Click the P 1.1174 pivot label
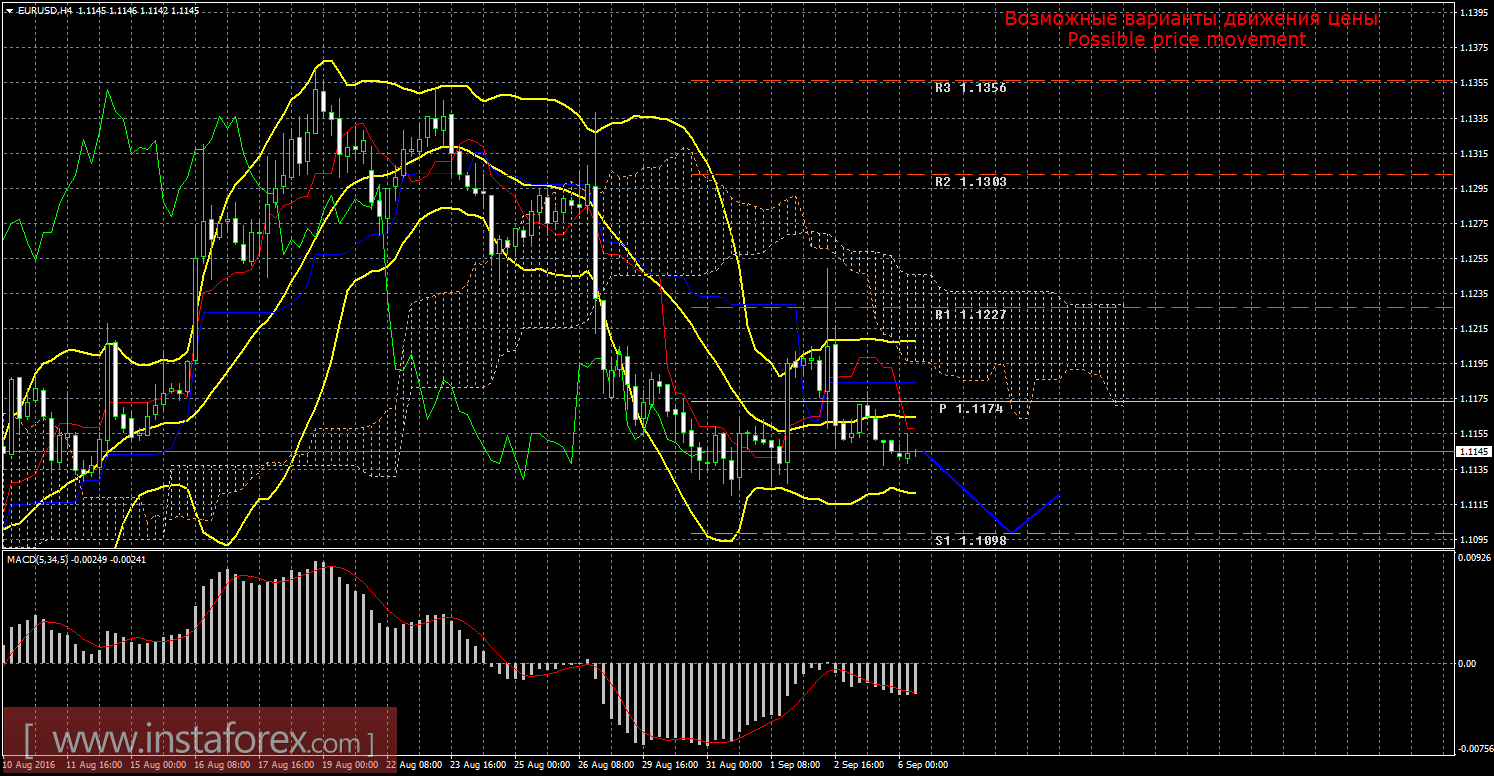 (972, 409)
